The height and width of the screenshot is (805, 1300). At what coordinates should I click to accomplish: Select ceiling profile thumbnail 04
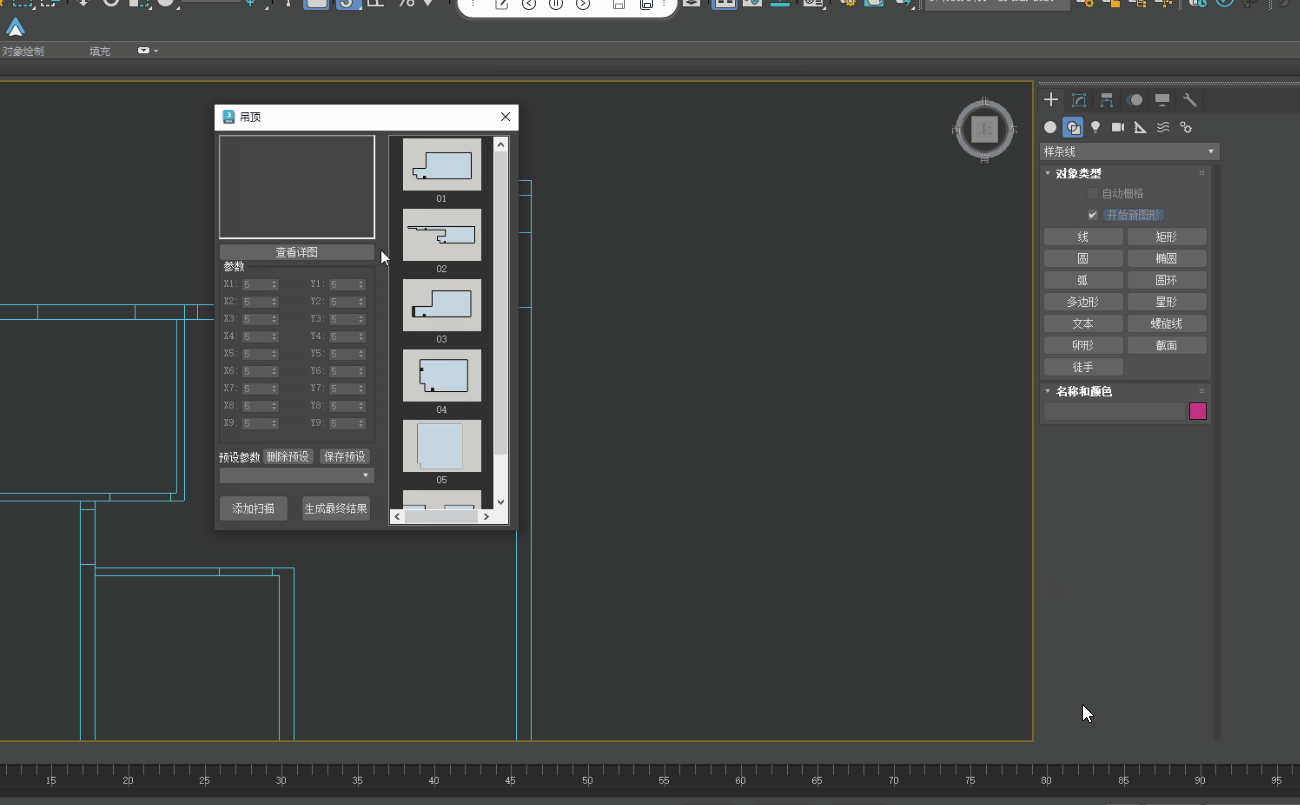point(442,375)
